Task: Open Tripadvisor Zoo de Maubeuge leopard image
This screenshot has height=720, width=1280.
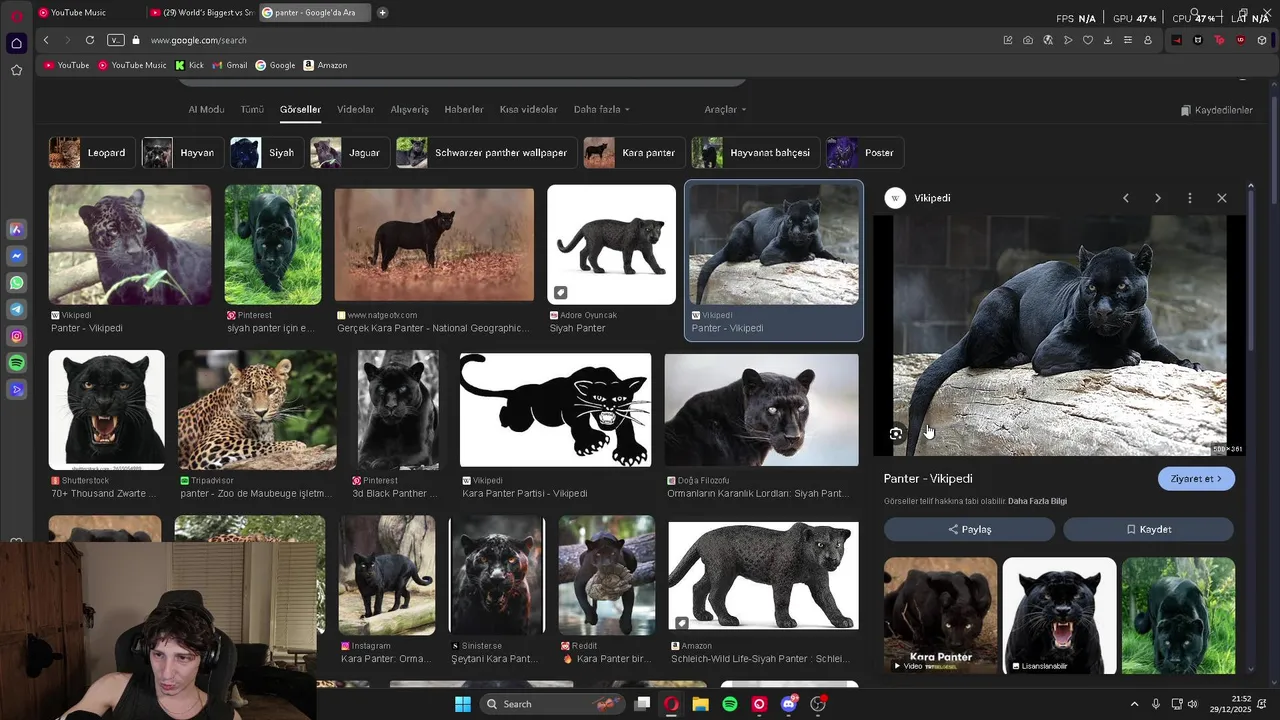Action: tap(257, 410)
